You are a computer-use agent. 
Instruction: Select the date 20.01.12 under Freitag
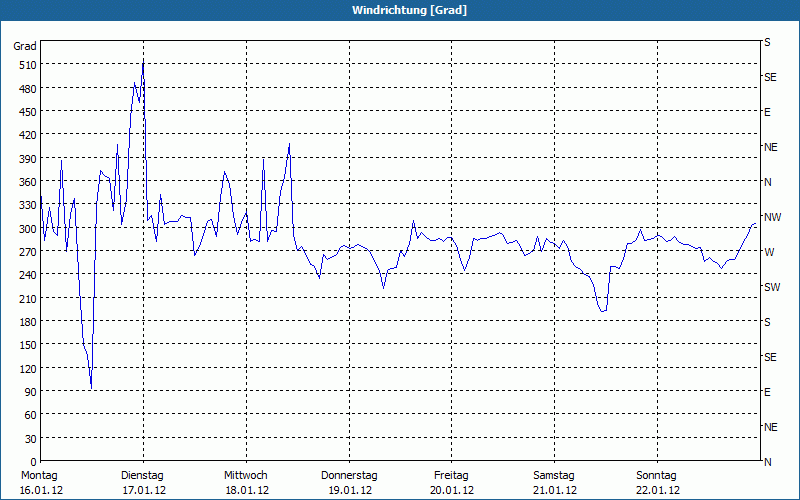tap(452, 490)
